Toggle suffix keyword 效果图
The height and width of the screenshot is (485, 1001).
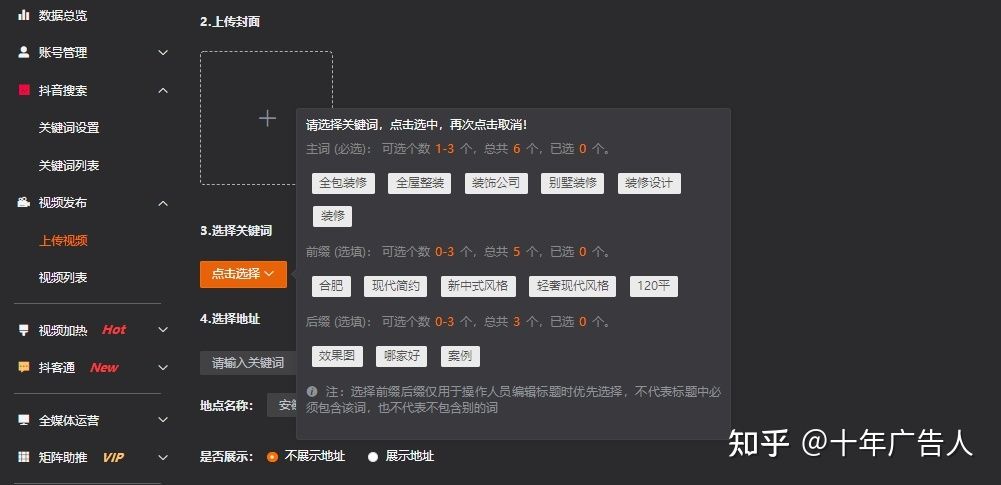click(337, 356)
